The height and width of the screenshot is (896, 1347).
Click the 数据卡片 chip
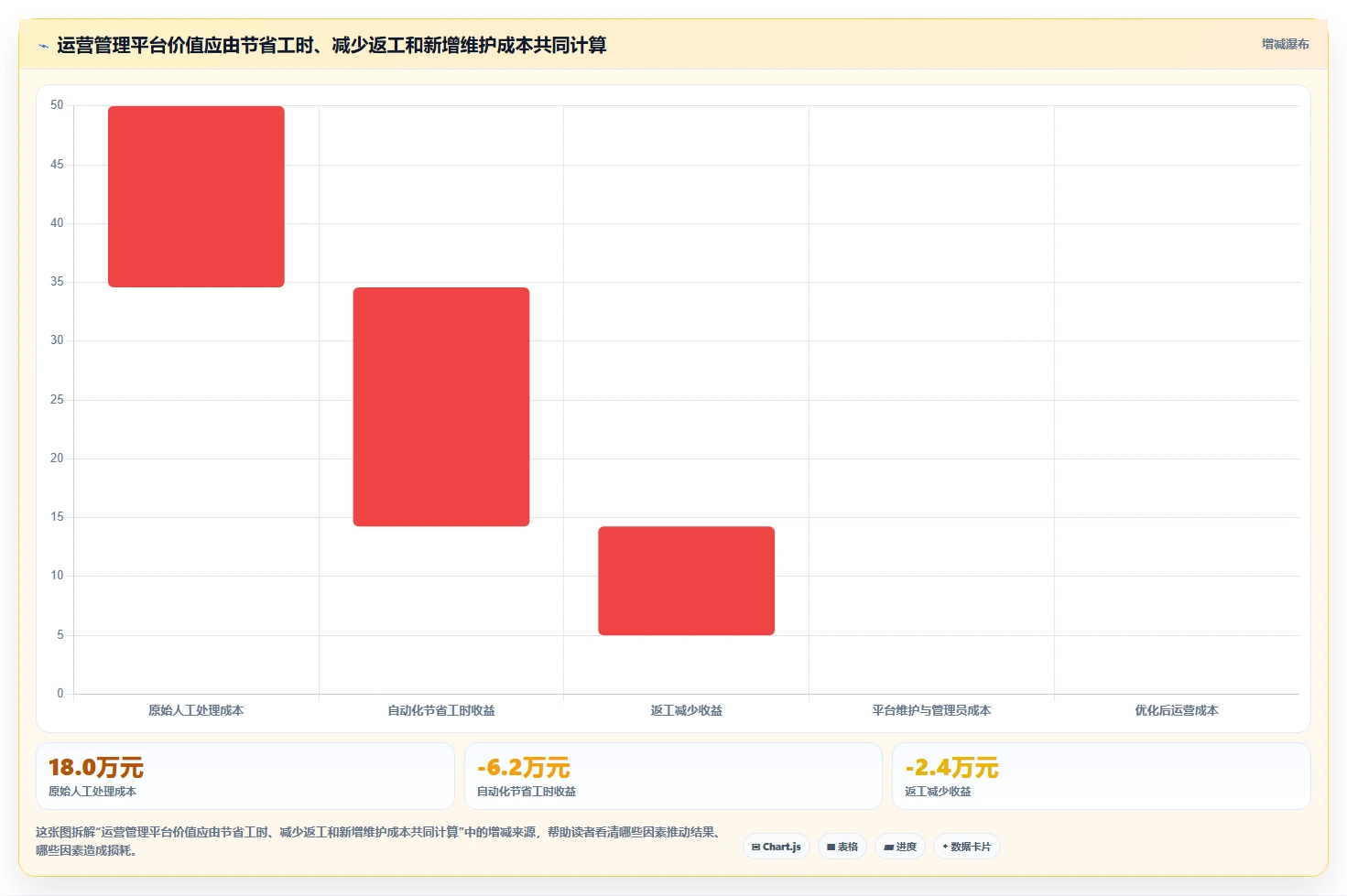coord(967,847)
